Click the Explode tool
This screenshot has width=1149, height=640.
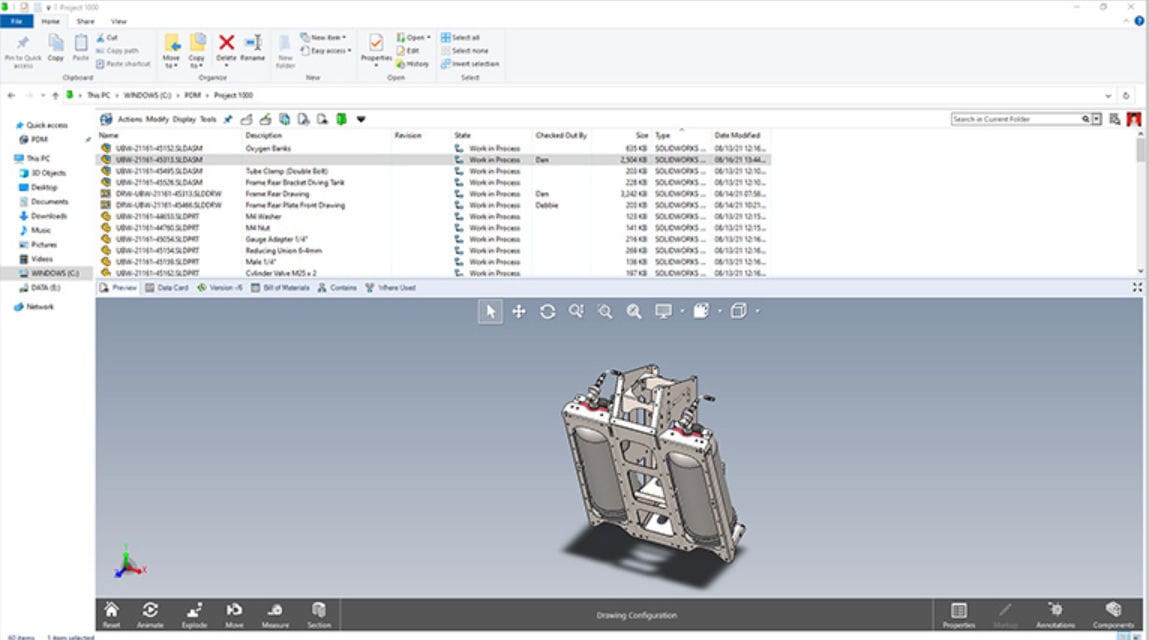(x=194, y=614)
